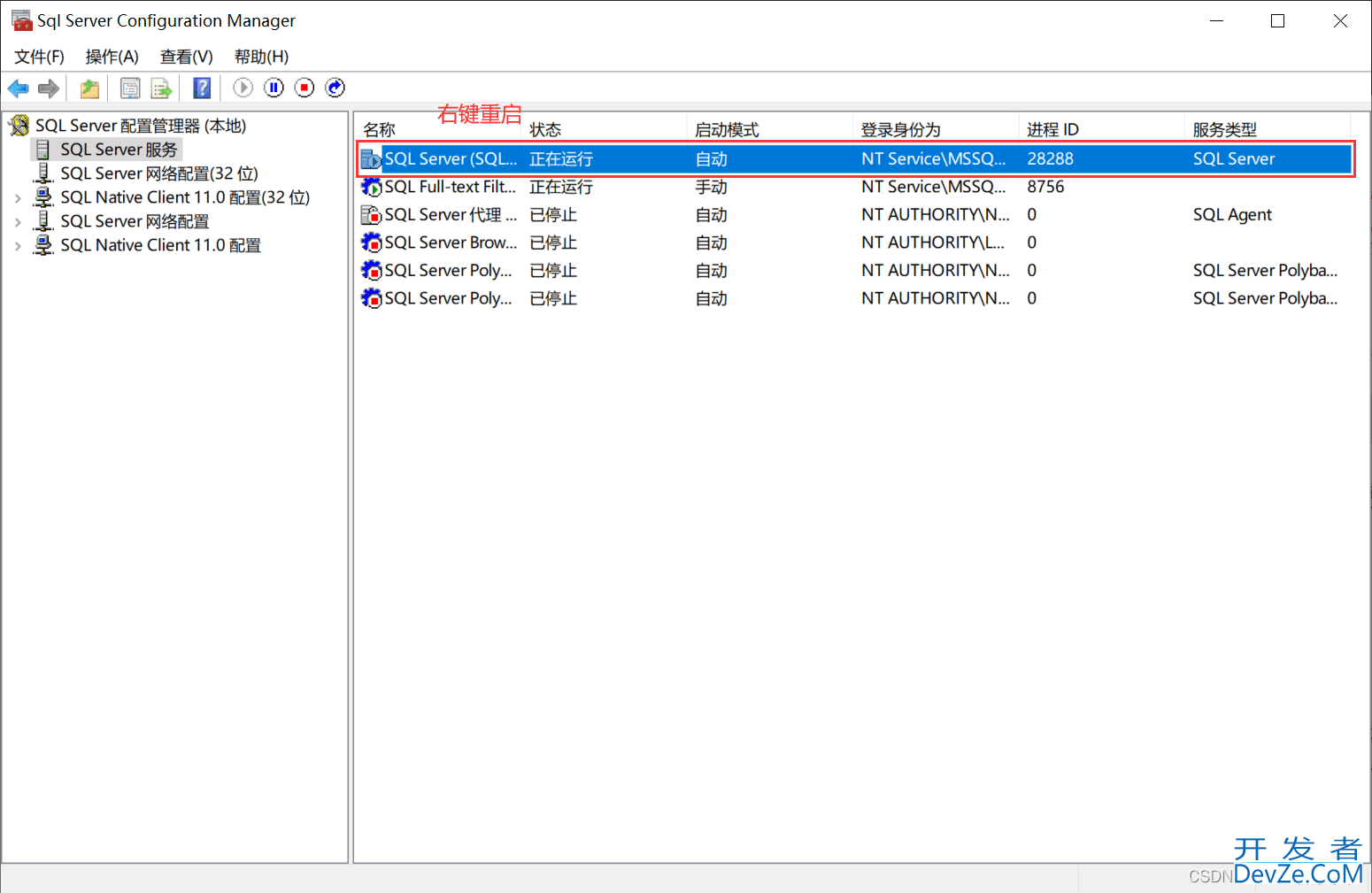Screen dimensions: 1372x893
Task: Click the SQL Server 代理 service icon
Action: point(371,215)
